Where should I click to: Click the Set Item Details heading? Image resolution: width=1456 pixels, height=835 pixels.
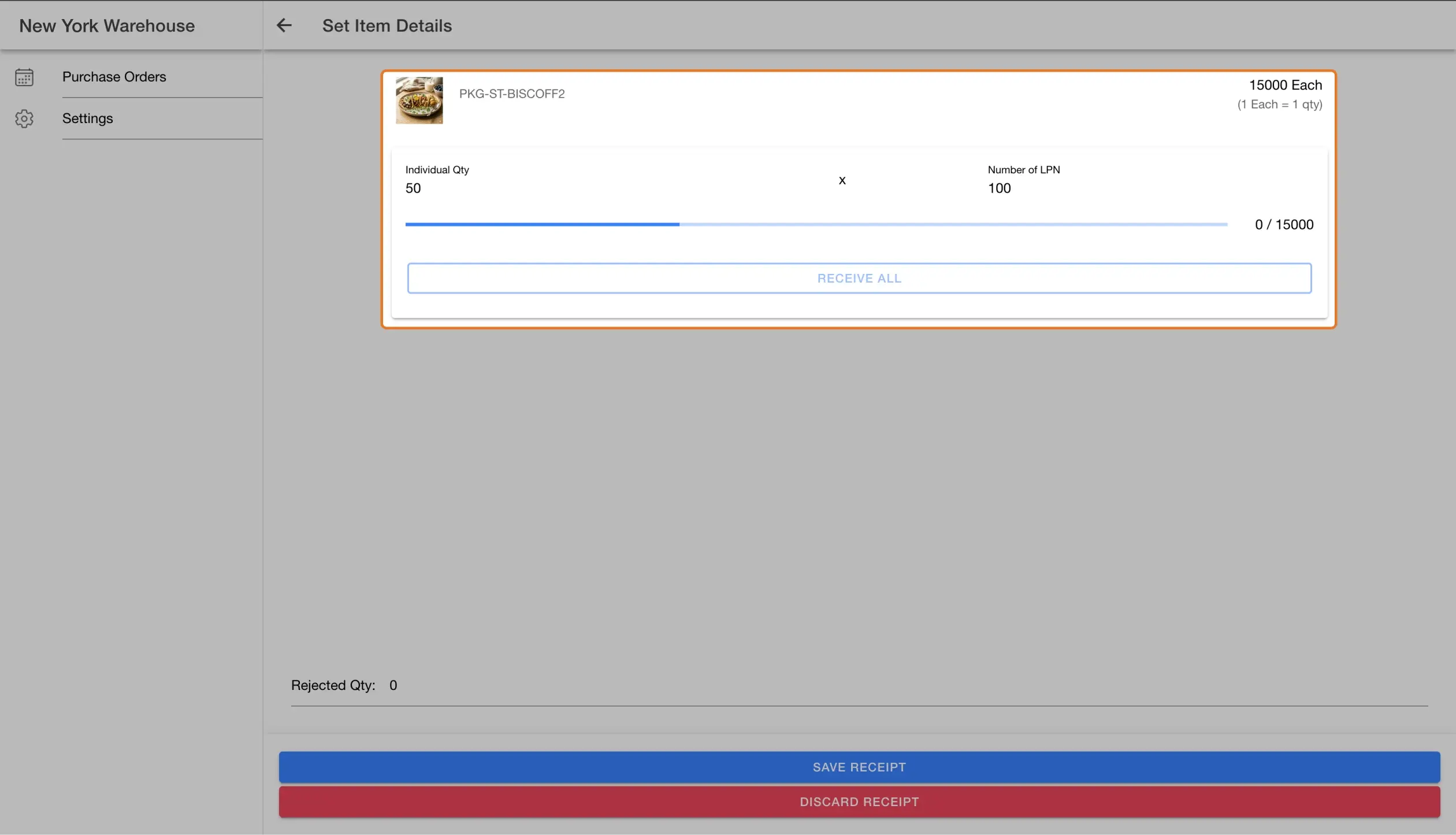387,26
